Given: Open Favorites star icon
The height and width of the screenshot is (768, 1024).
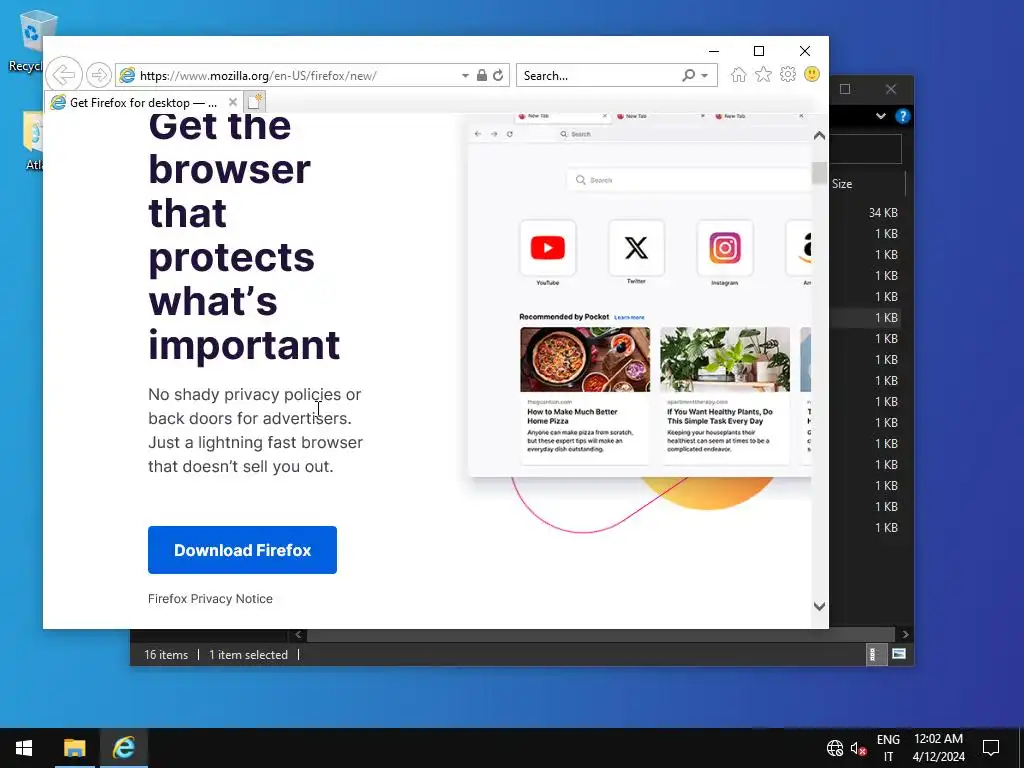Looking at the screenshot, I should pyautogui.click(x=763, y=74).
